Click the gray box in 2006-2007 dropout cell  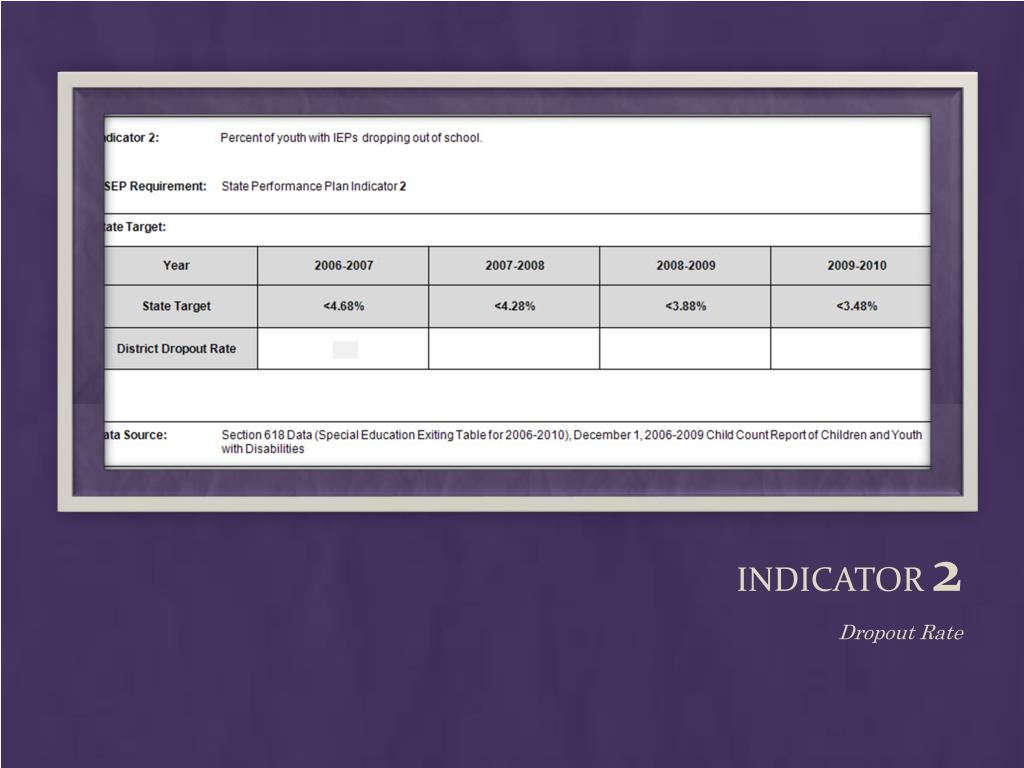(x=345, y=349)
